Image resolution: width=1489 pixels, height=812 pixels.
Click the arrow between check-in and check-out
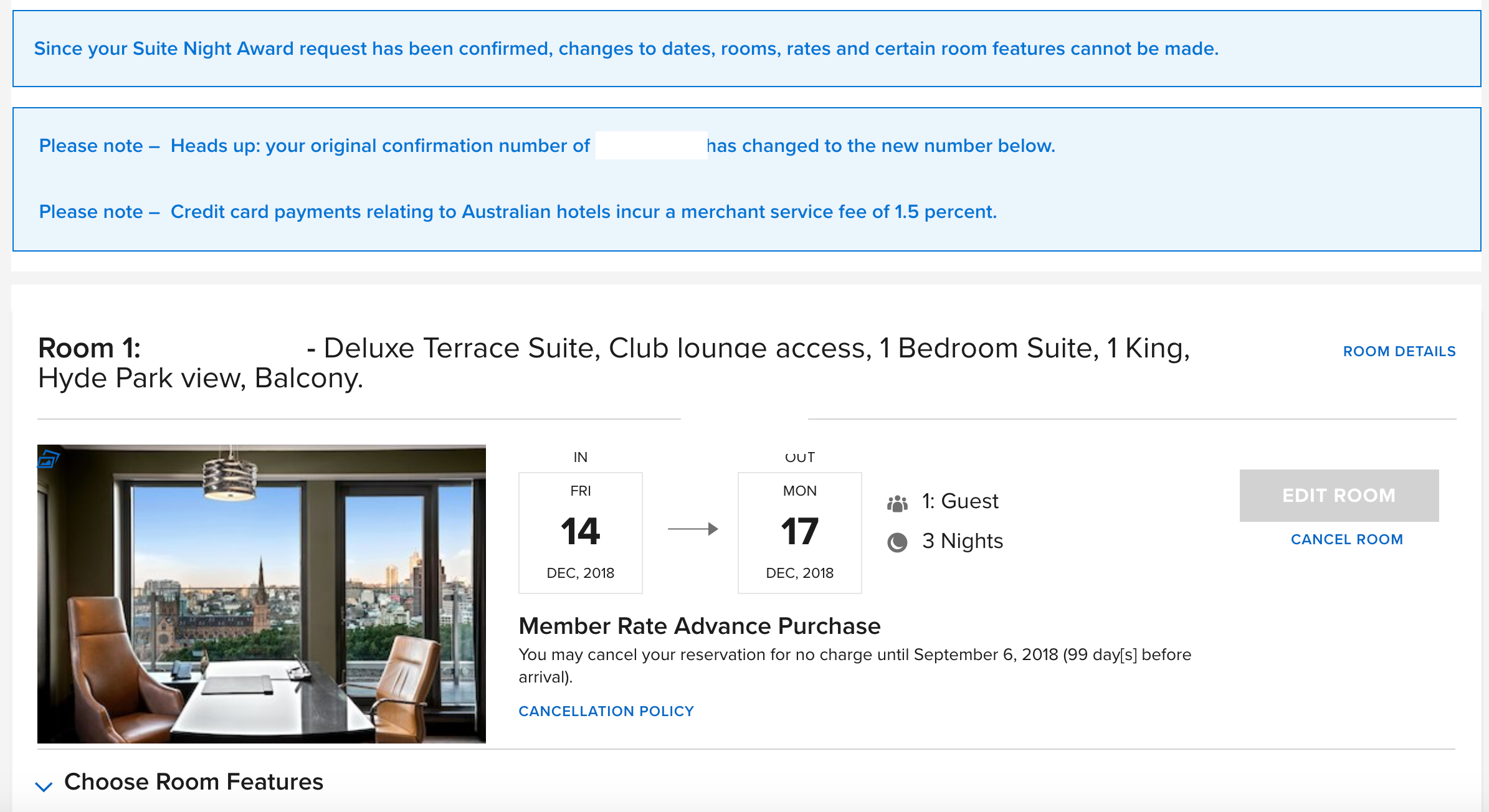[x=692, y=529]
